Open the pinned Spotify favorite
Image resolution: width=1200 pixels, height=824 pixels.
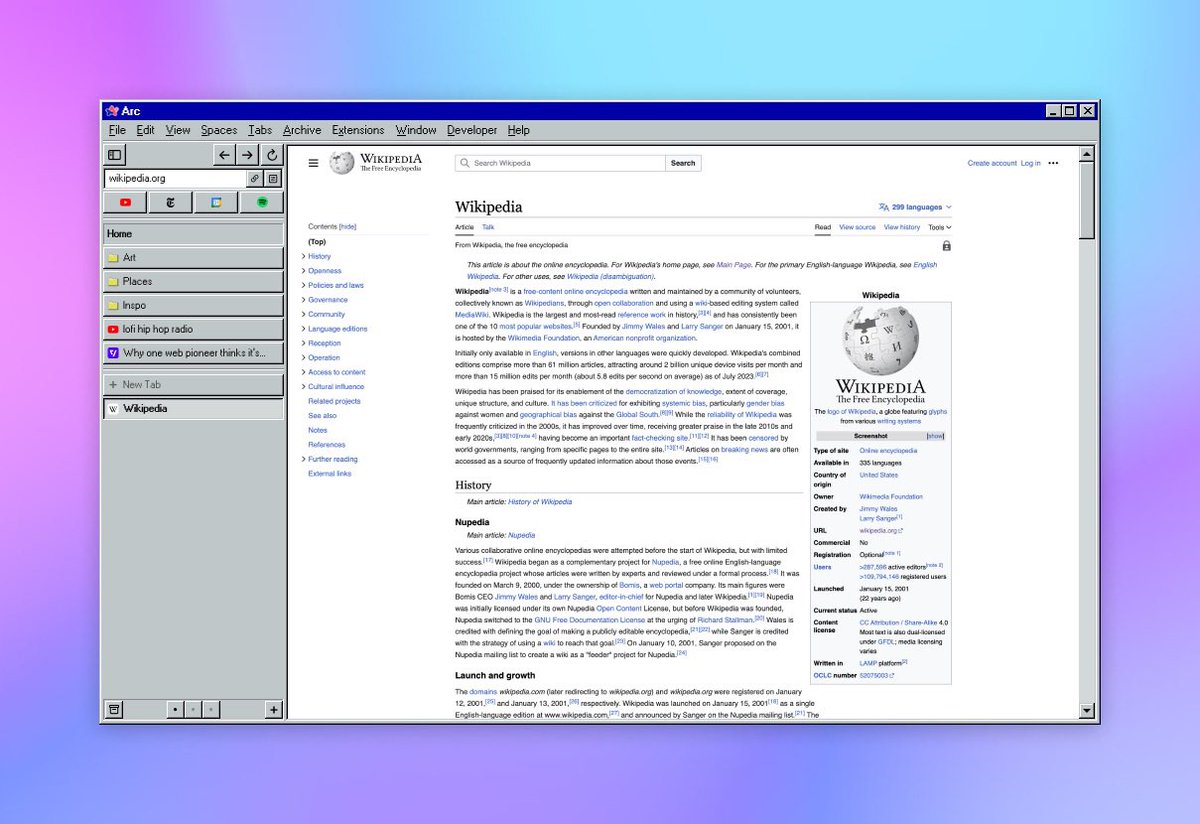(x=262, y=202)
